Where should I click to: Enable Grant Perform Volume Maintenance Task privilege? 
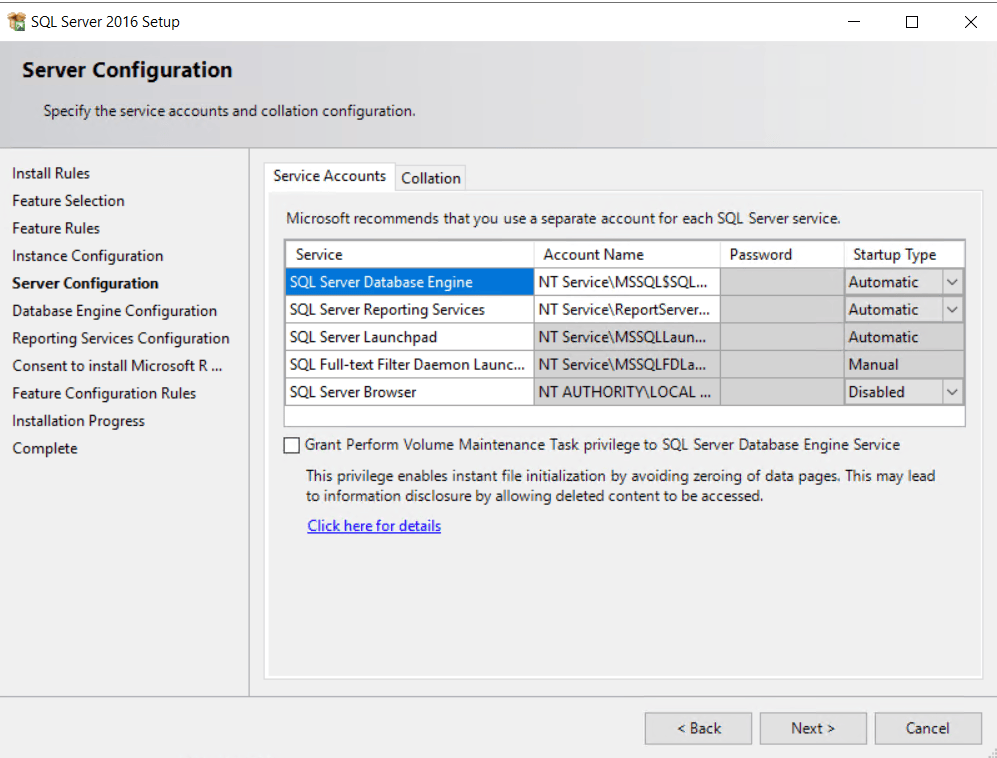(291, 444)
